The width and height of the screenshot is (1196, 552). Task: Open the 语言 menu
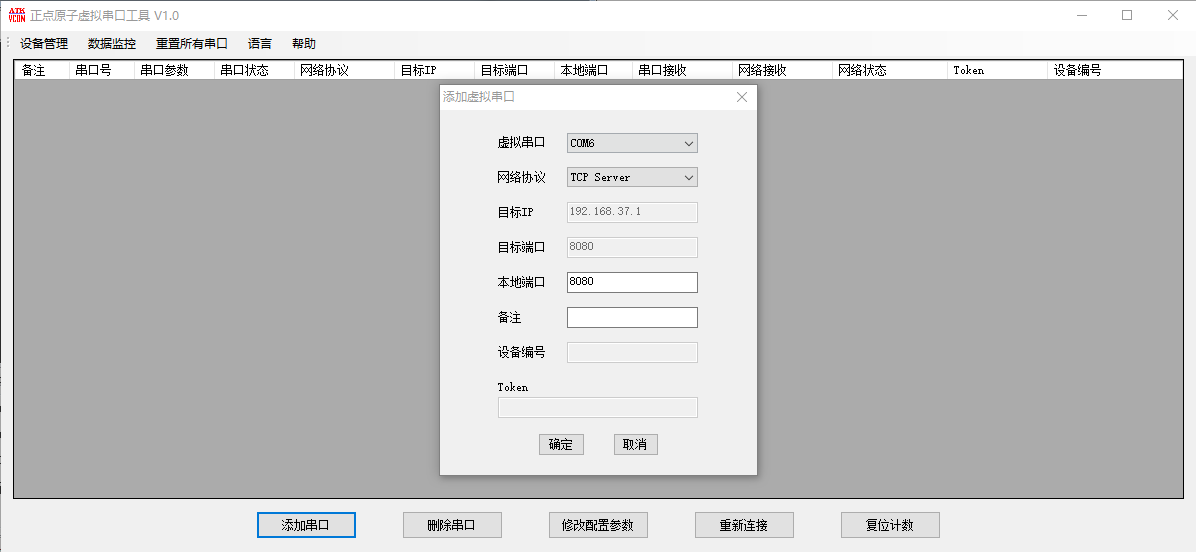pyautogui.click(x=260, y=44)
